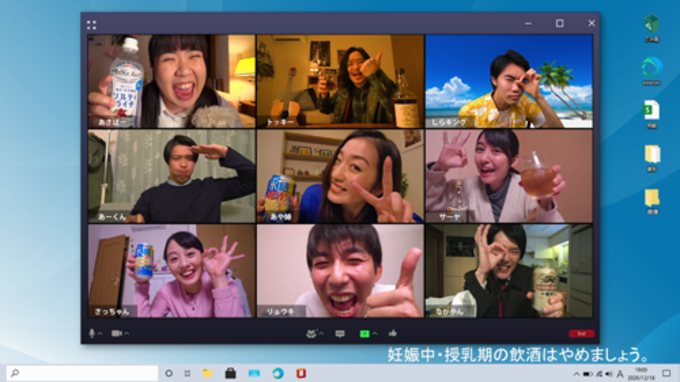Turn off the camera video icon
The width and height of the screenshot is (680, 382).
tap(117, 333)
